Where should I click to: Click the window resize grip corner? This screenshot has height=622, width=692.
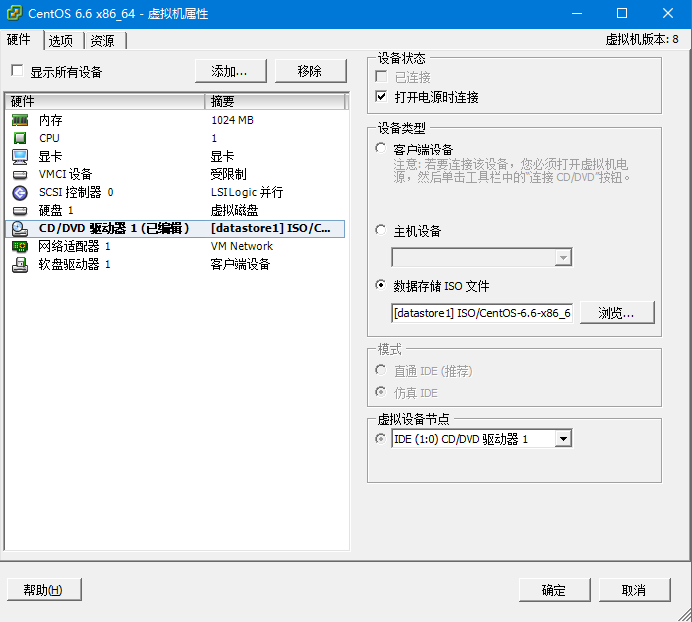685,615
